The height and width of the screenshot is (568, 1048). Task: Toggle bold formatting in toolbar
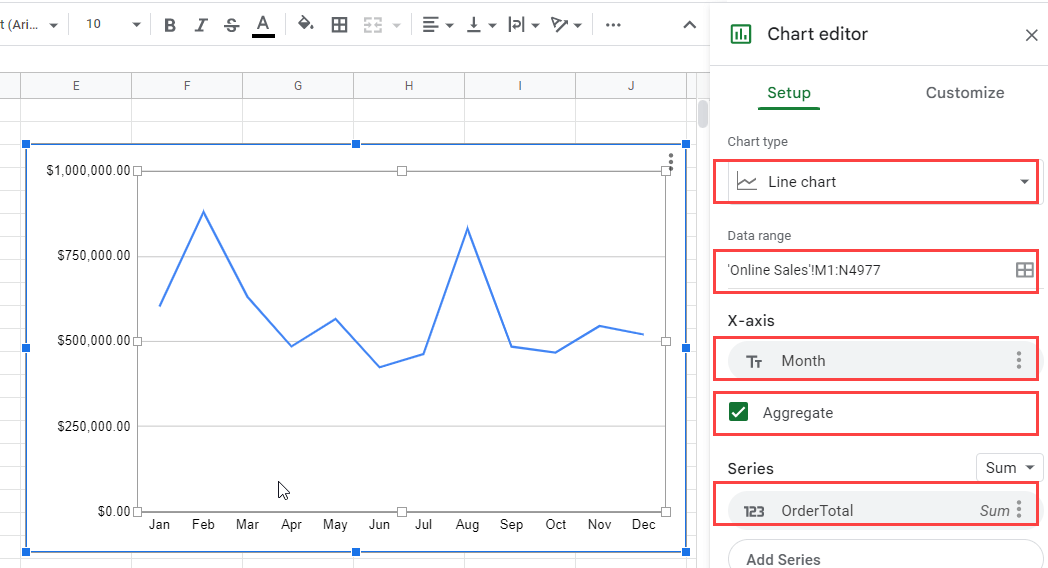tap(170, 25)
